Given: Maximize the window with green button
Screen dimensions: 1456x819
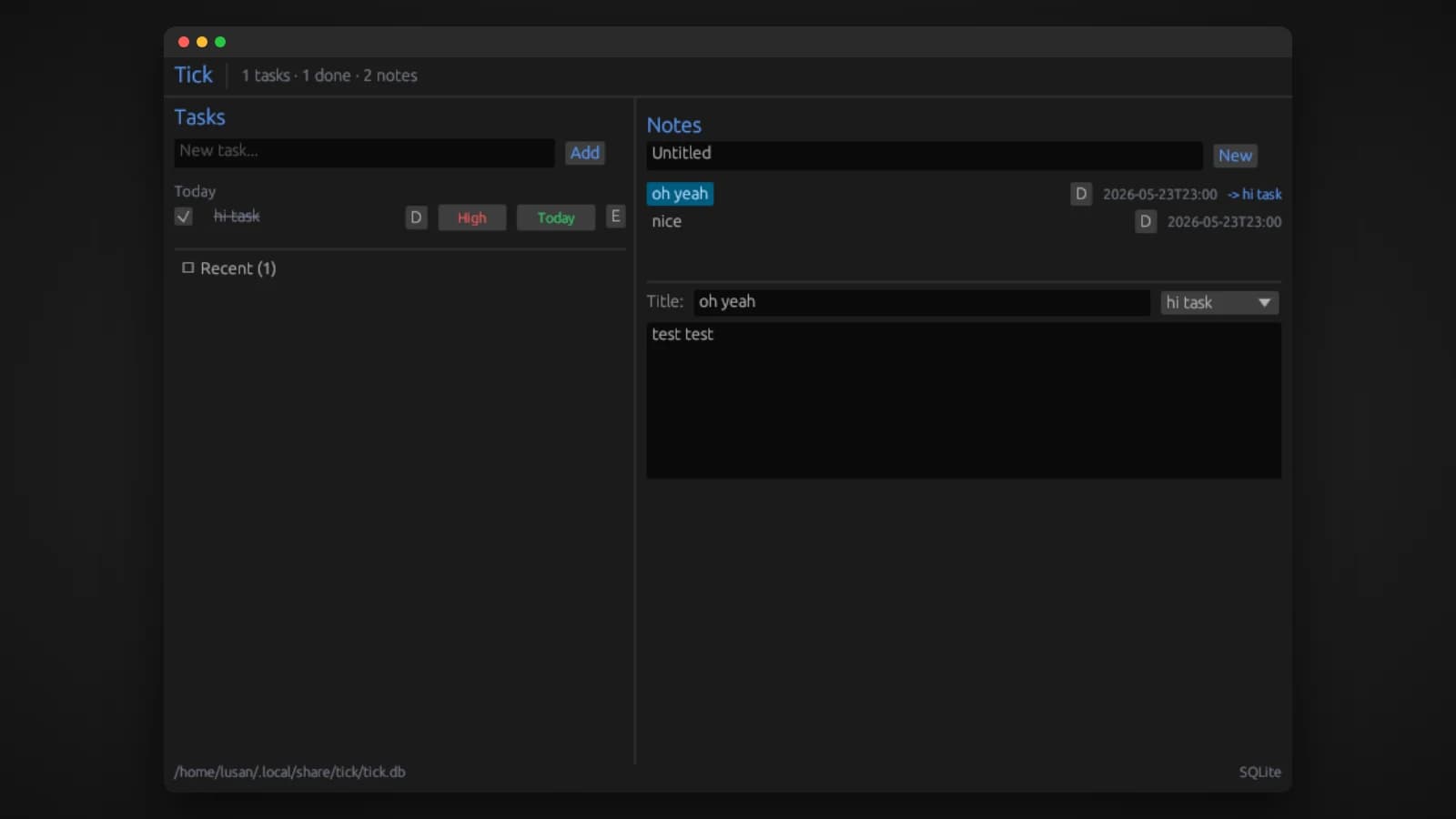Looking at the screenshot, I should [x=220, y=42].
